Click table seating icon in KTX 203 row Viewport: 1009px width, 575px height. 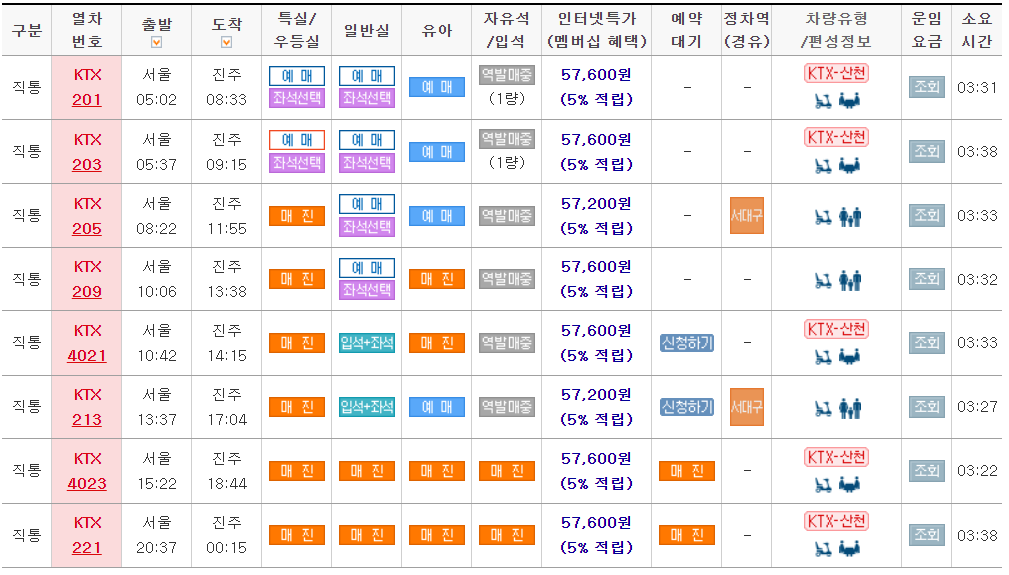tap(849, 165)
